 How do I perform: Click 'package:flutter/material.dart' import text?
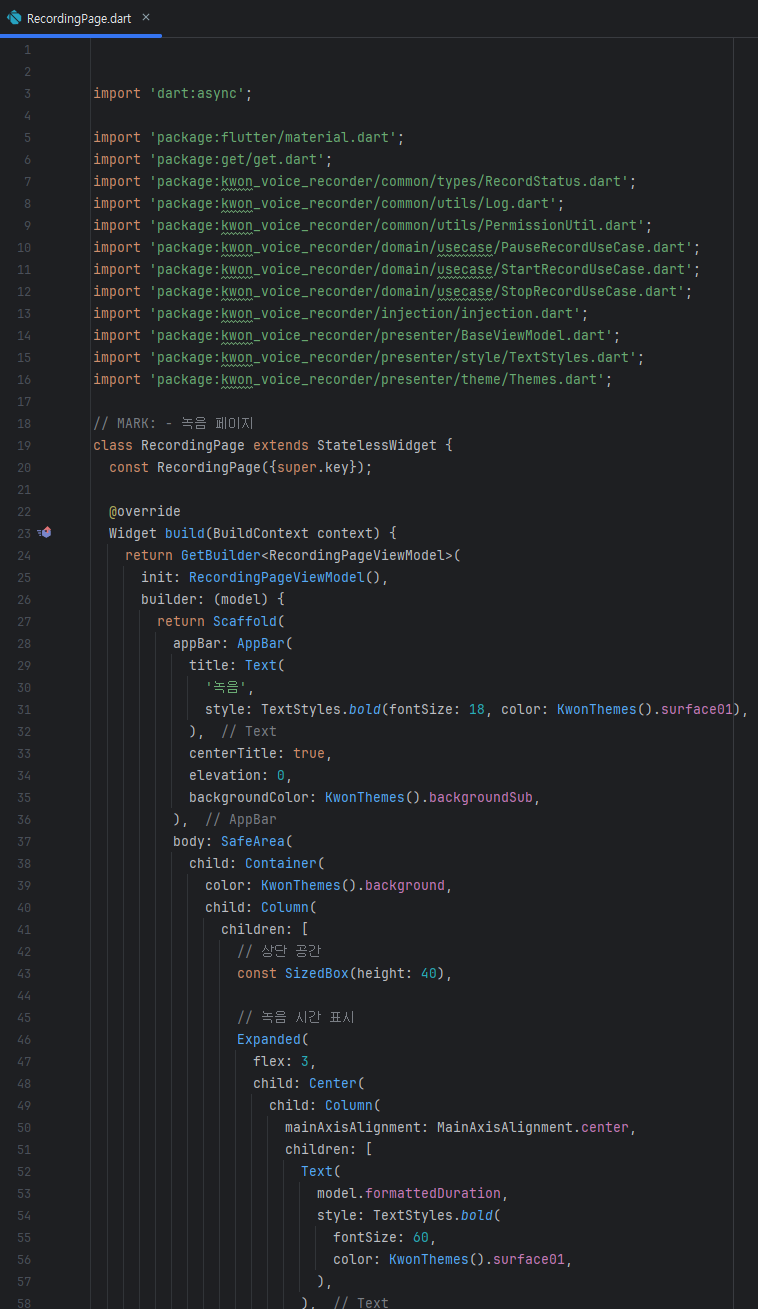tap(273, 137)
